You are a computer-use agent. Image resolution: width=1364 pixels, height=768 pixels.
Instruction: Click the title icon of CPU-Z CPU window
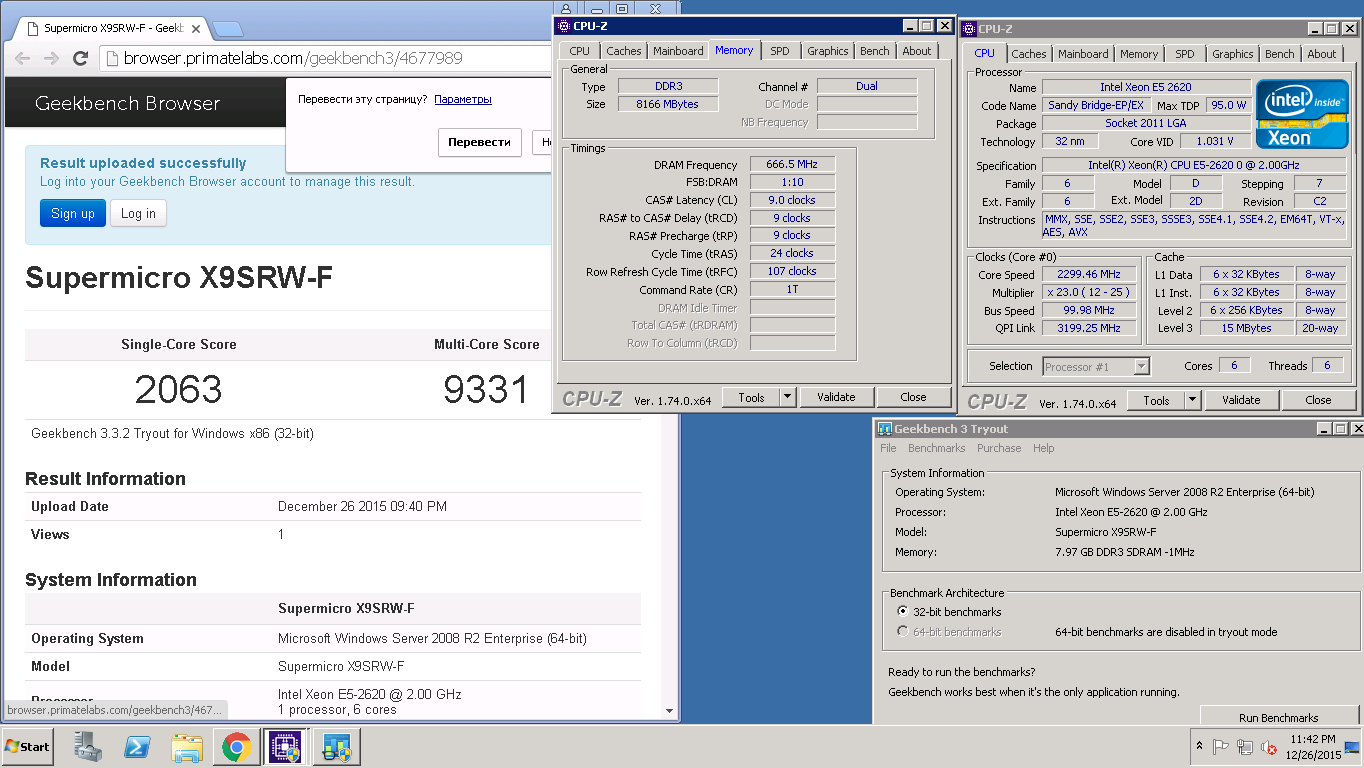coord(970,29)
